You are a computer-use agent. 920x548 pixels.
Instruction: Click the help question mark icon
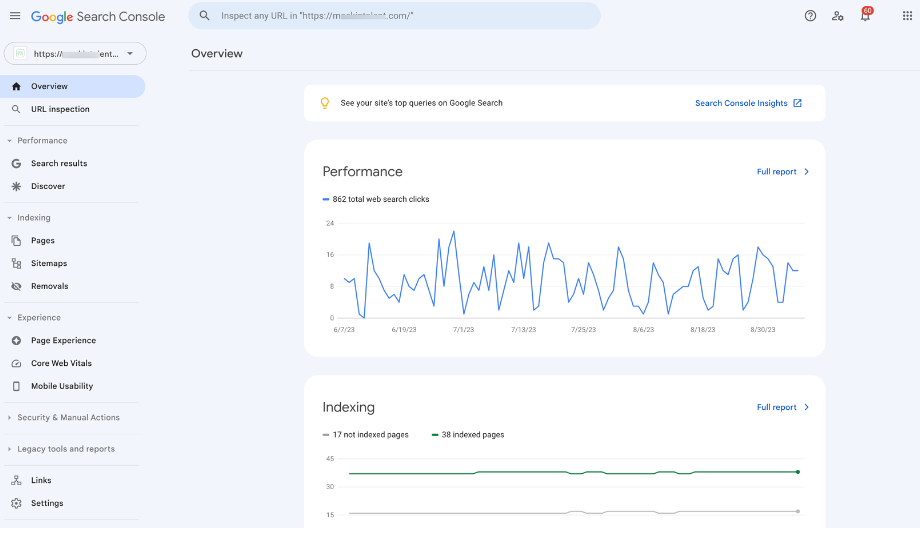pos(810,16)
